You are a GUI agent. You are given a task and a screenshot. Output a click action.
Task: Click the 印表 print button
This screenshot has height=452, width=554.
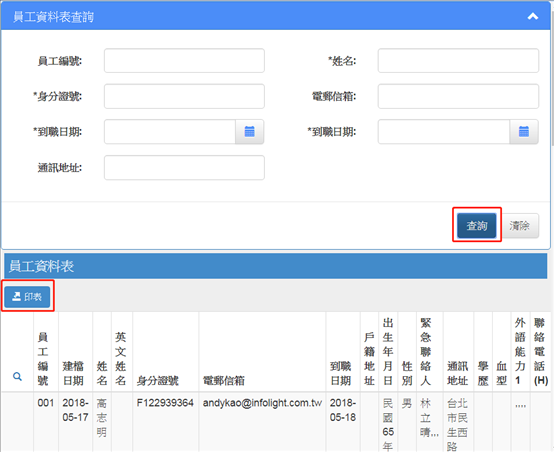tap(27, 296)
